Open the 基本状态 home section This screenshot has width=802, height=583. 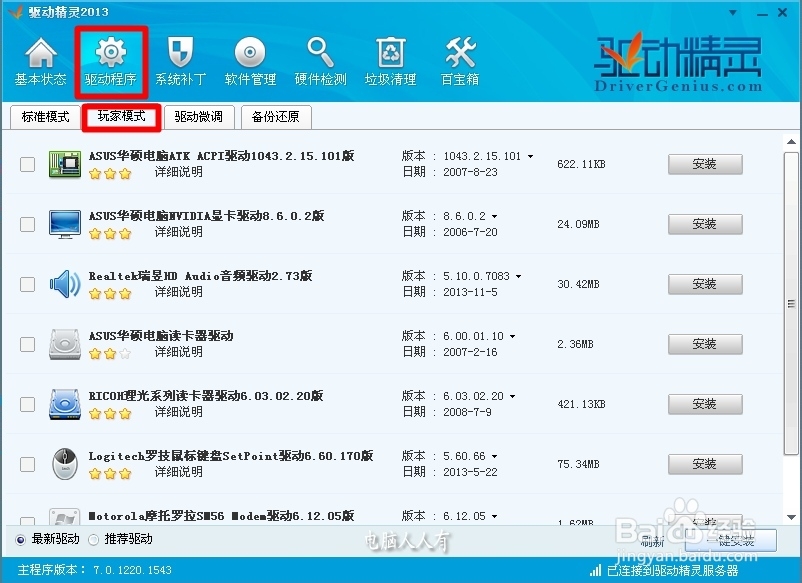pyautogui.click(x=40, y=61)
